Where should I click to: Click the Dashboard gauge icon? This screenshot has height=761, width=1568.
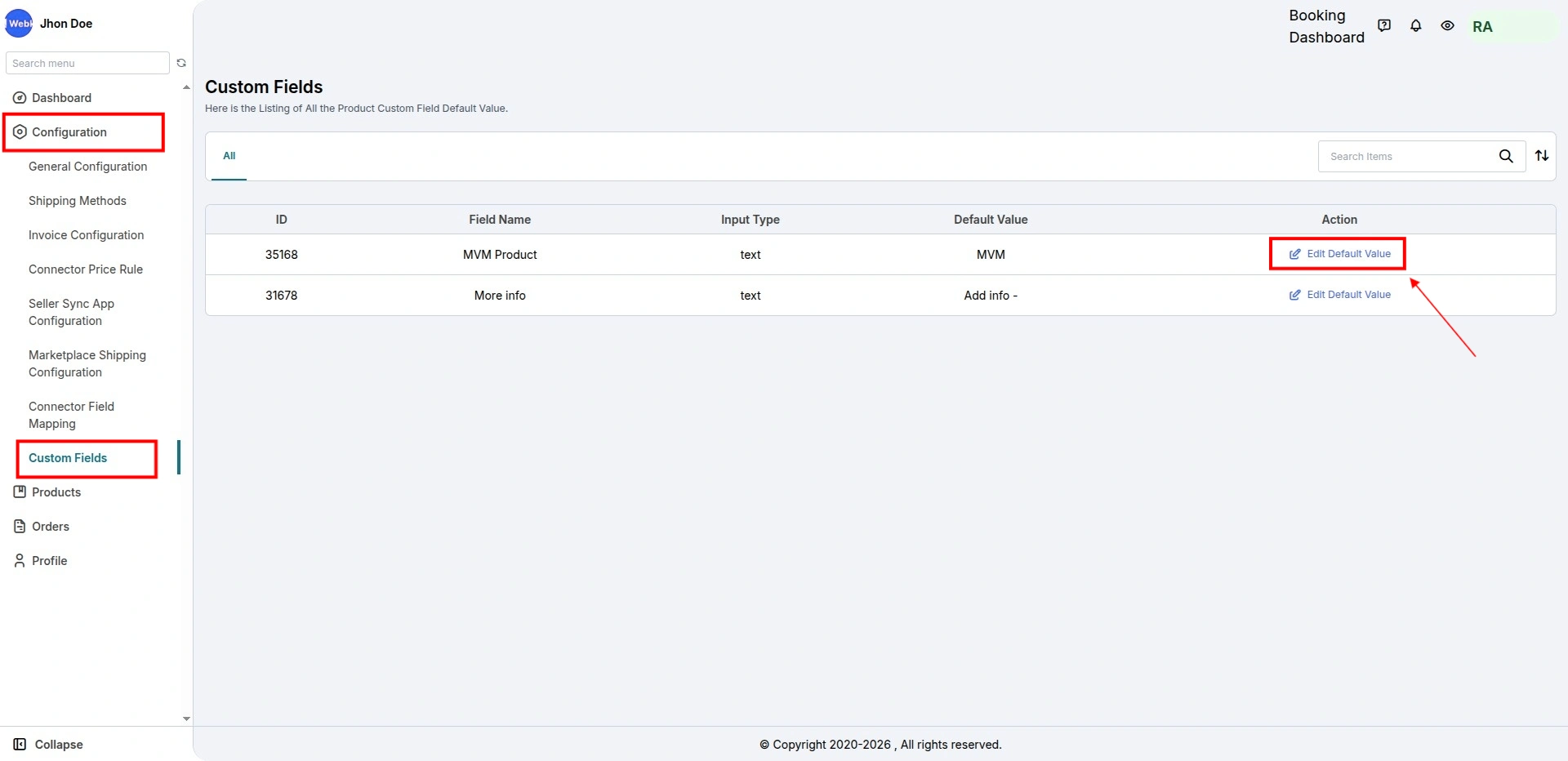20,98
